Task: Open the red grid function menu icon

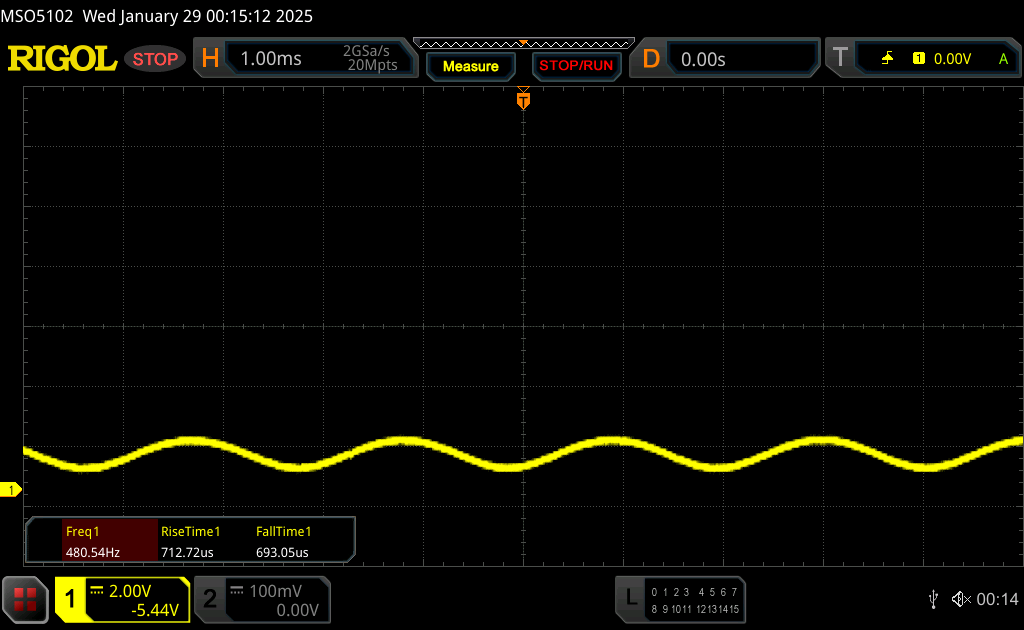Action: coord(25,599)
